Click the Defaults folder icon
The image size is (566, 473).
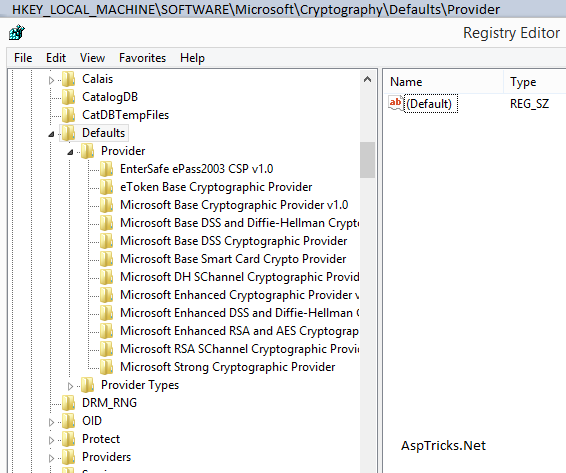[68, 133]
